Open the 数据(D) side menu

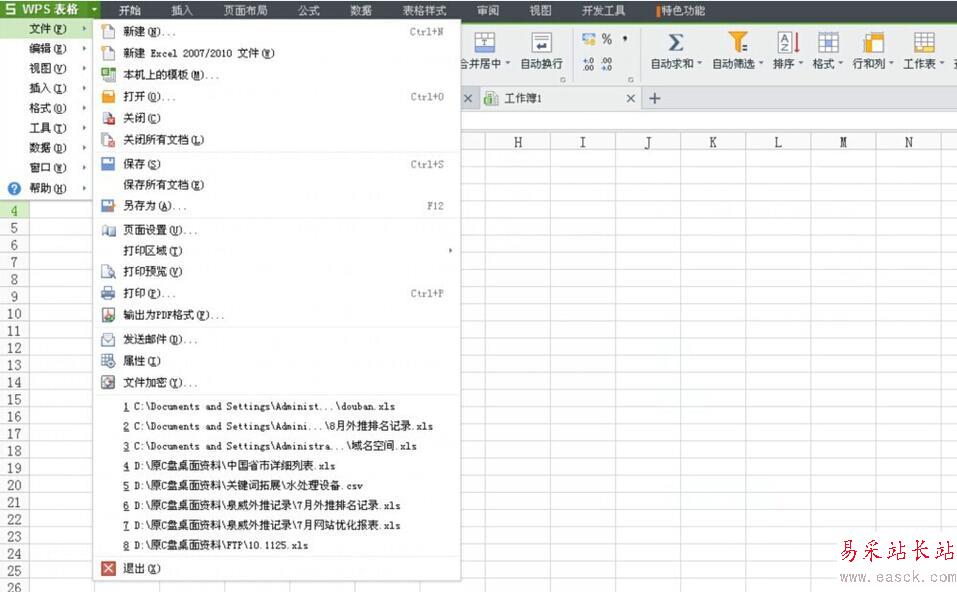pyautogui.click(x=46, y=148)
